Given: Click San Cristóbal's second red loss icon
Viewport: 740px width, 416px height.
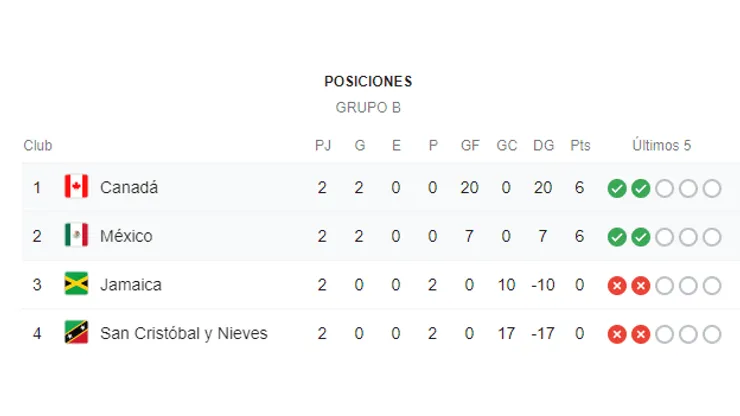Looking at the screenshot, I should click(x=640, y=334).
